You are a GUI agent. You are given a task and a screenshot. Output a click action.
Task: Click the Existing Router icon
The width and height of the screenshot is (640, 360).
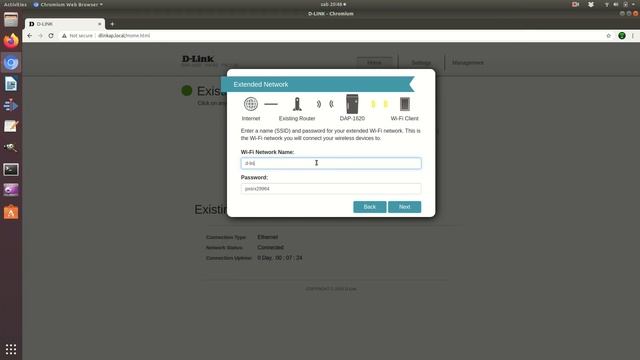click(x=297, y=104)
